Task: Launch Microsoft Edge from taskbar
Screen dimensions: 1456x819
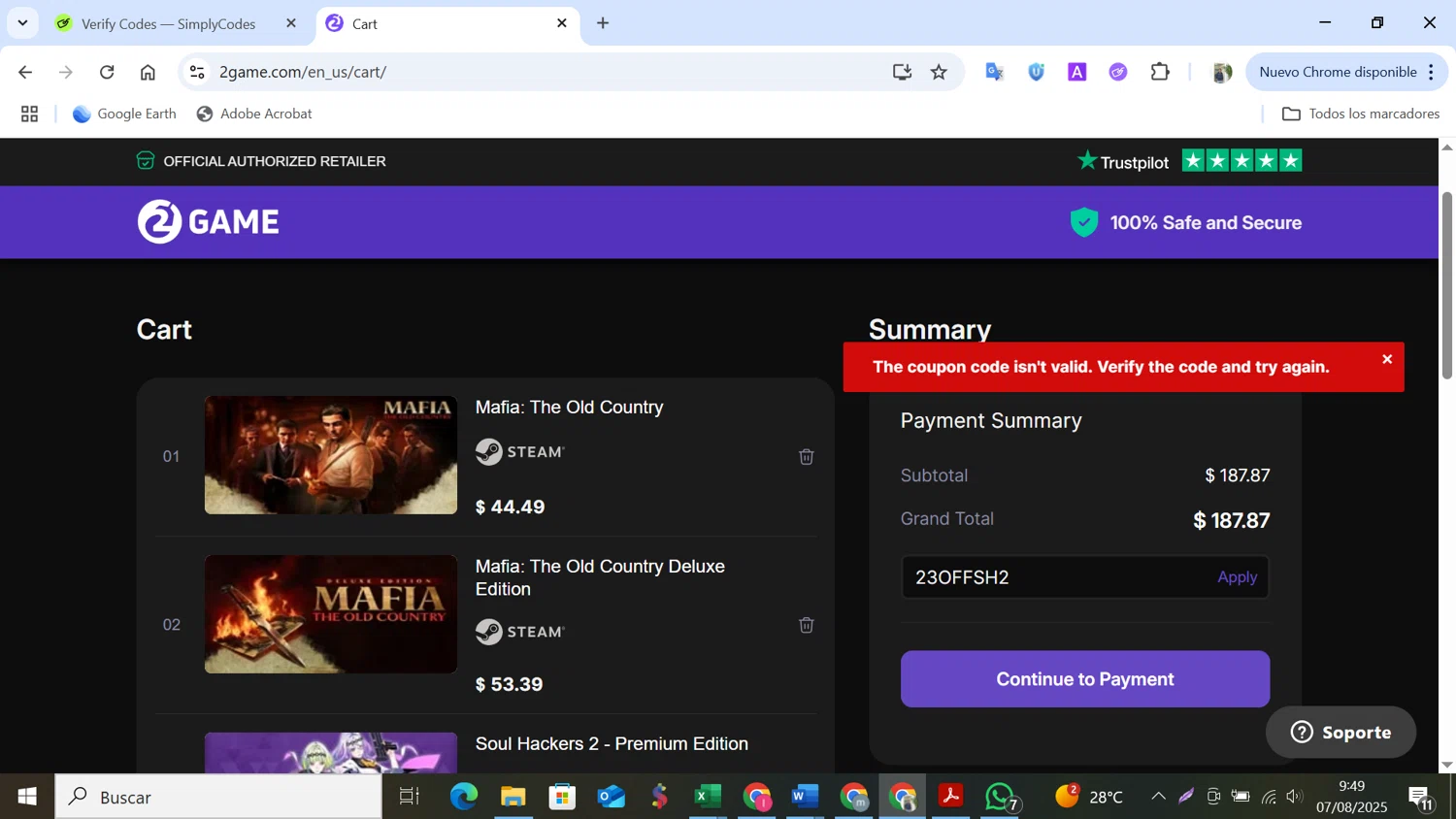Action: point(464,797)
